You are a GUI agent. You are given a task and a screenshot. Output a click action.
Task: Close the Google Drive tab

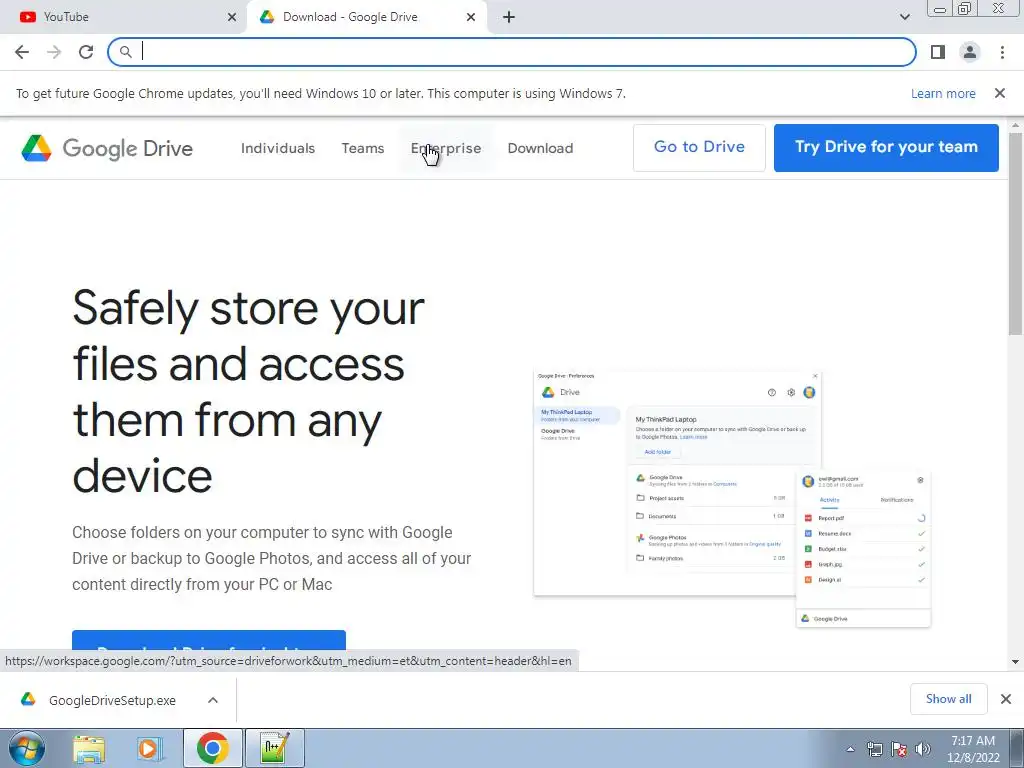[x=471, y=17]
